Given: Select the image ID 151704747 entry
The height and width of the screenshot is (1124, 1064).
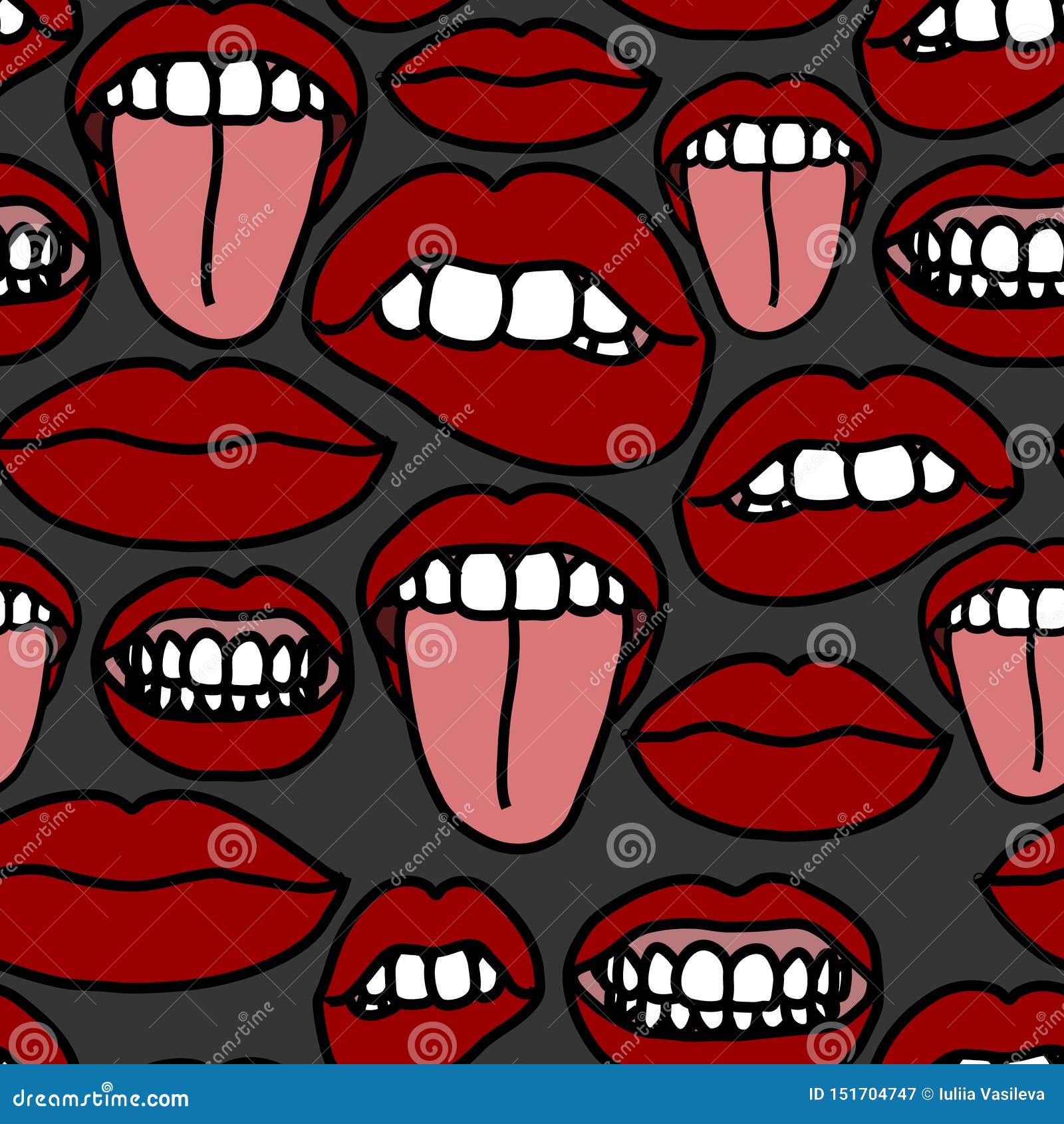Looking at the screenshot, I should click(x=861, y=1094).
